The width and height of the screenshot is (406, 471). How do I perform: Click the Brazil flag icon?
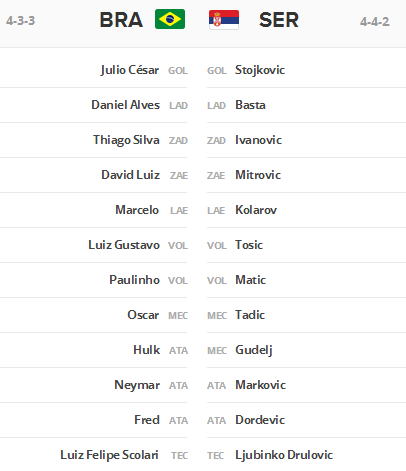[x=170, y=19]
